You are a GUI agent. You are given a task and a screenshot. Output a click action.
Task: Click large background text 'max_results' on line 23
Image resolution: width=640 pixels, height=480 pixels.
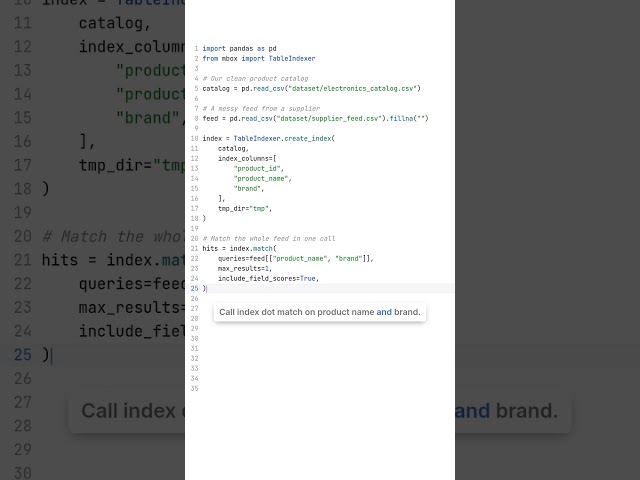131,307
